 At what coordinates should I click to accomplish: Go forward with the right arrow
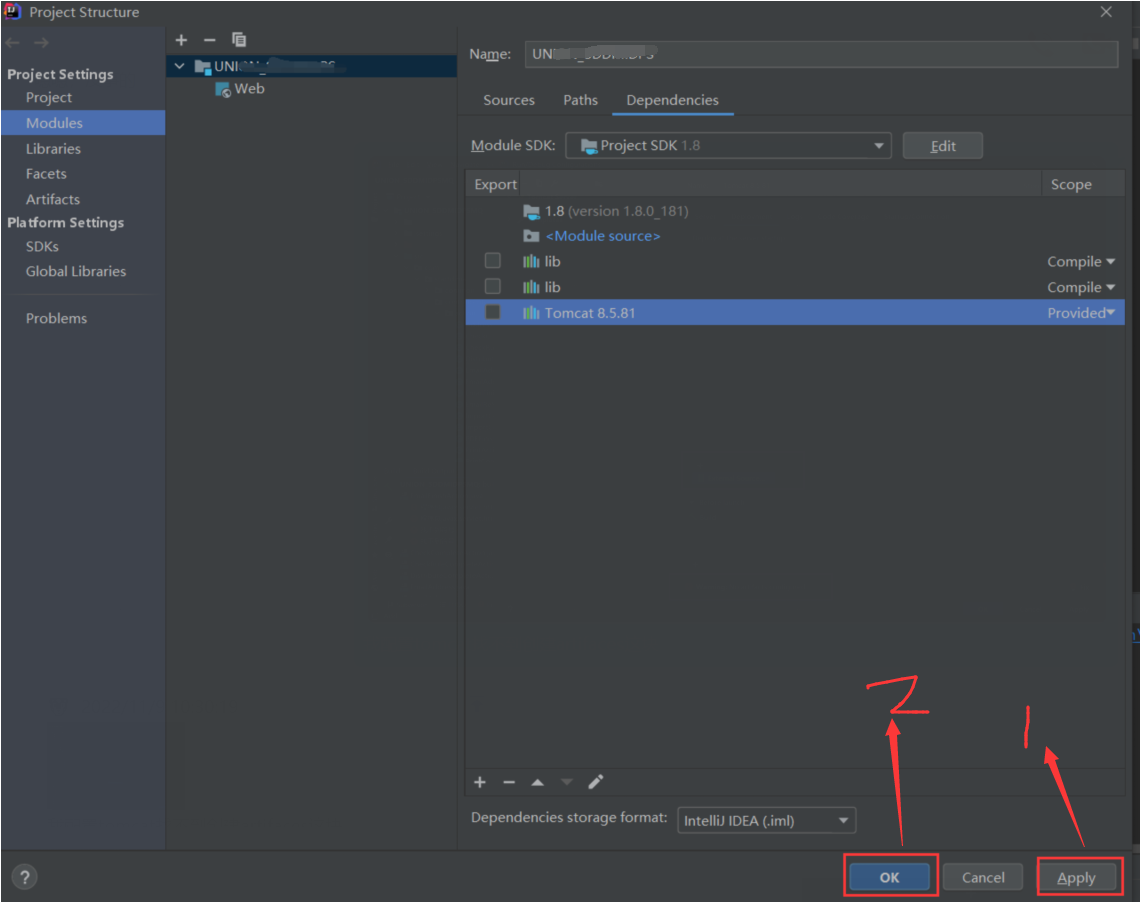[x=41, y=43]
